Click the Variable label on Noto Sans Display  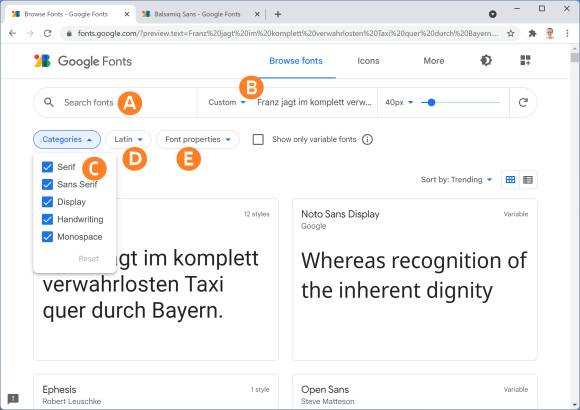[516, 214]
